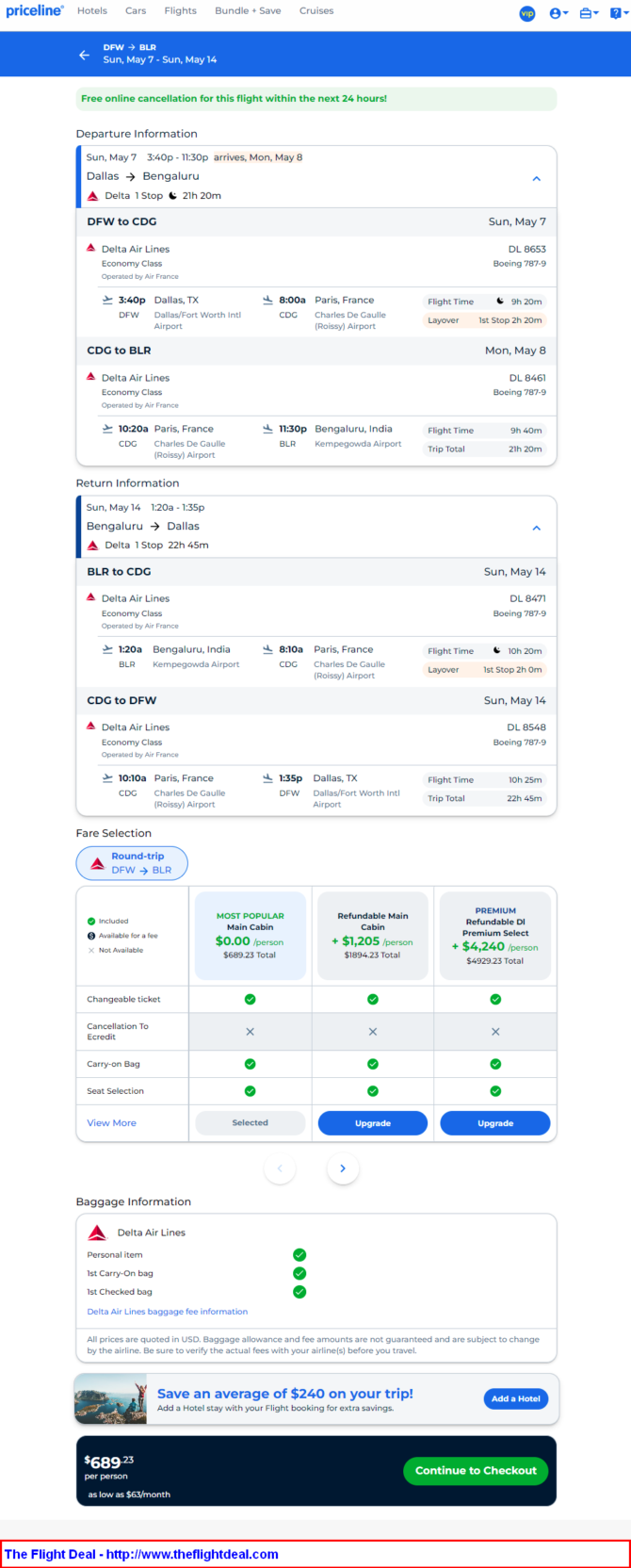Click the takeoff icon beside 1:20a
Screen dimensions: 631x1568
click(x=107, y=649)
